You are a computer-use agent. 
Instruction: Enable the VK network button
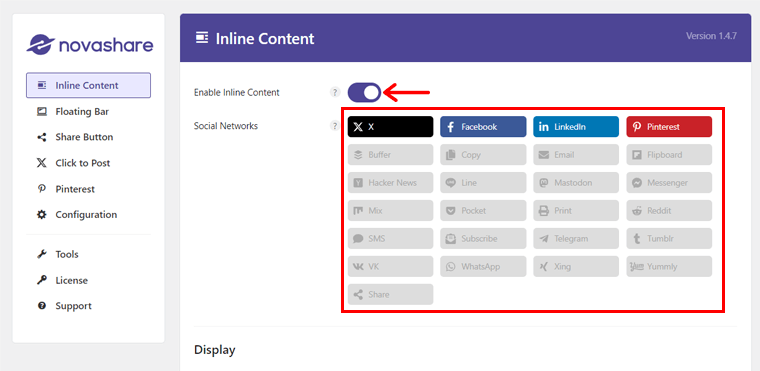[390, 266]
